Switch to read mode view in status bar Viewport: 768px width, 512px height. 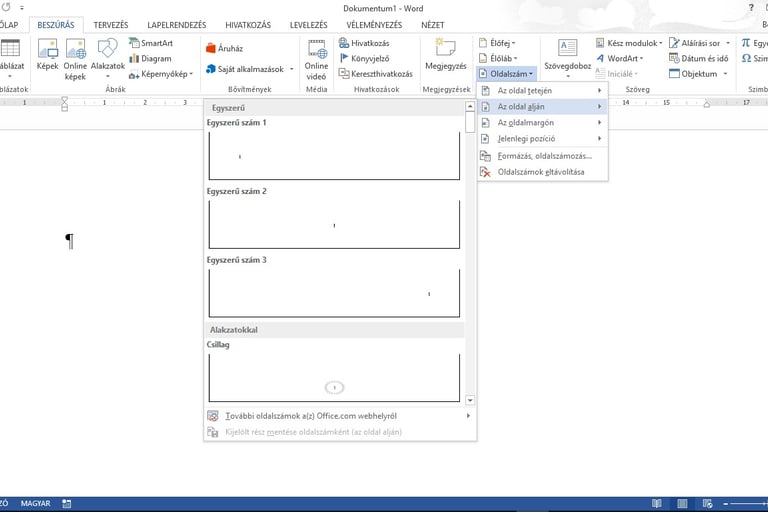(x=657, y=503)
